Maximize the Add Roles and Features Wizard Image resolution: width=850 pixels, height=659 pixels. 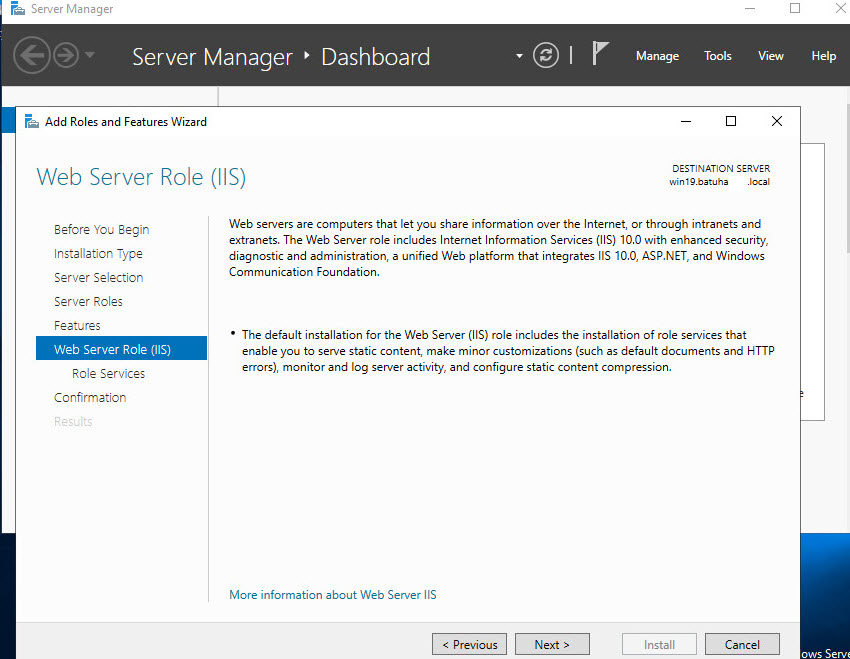(731, 121)
